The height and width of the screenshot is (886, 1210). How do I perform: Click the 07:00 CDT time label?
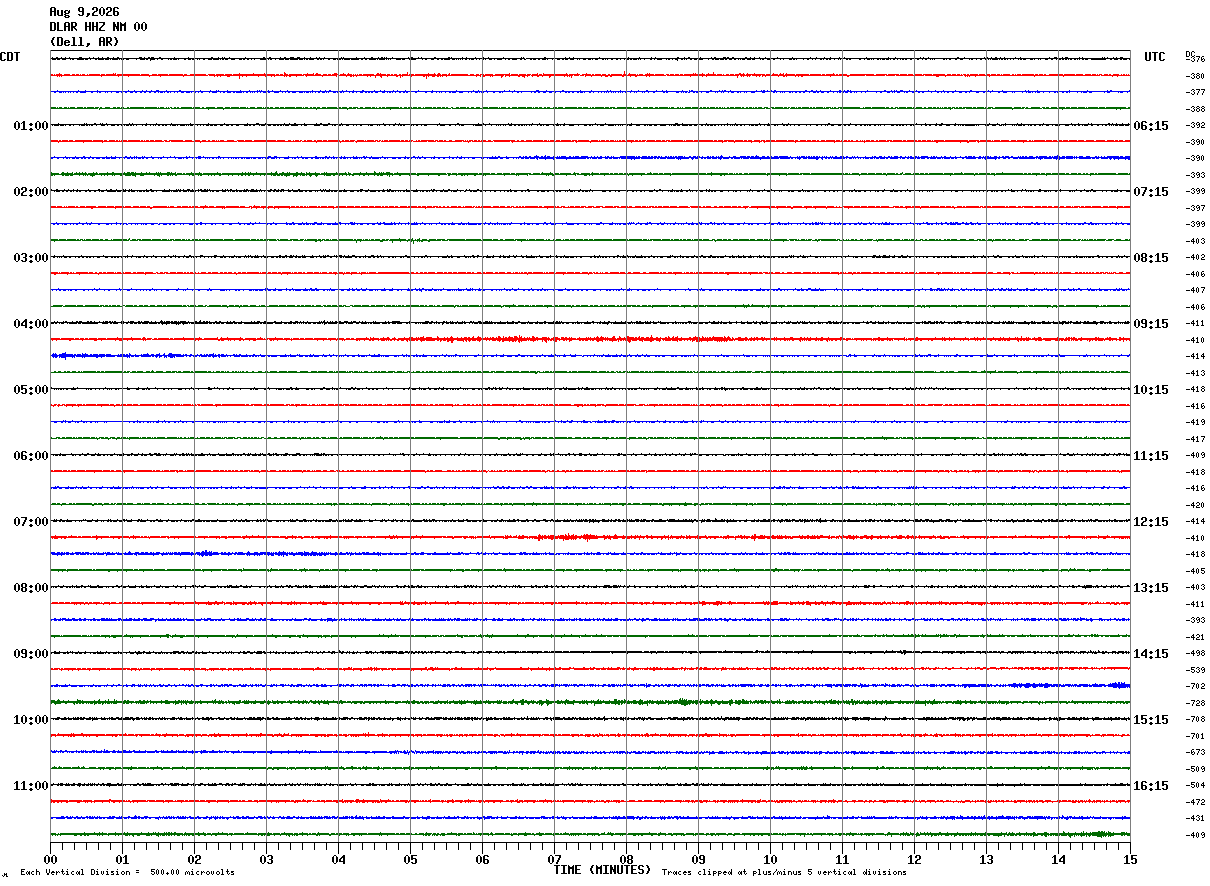pyautogui.click(x=31, y=522)
